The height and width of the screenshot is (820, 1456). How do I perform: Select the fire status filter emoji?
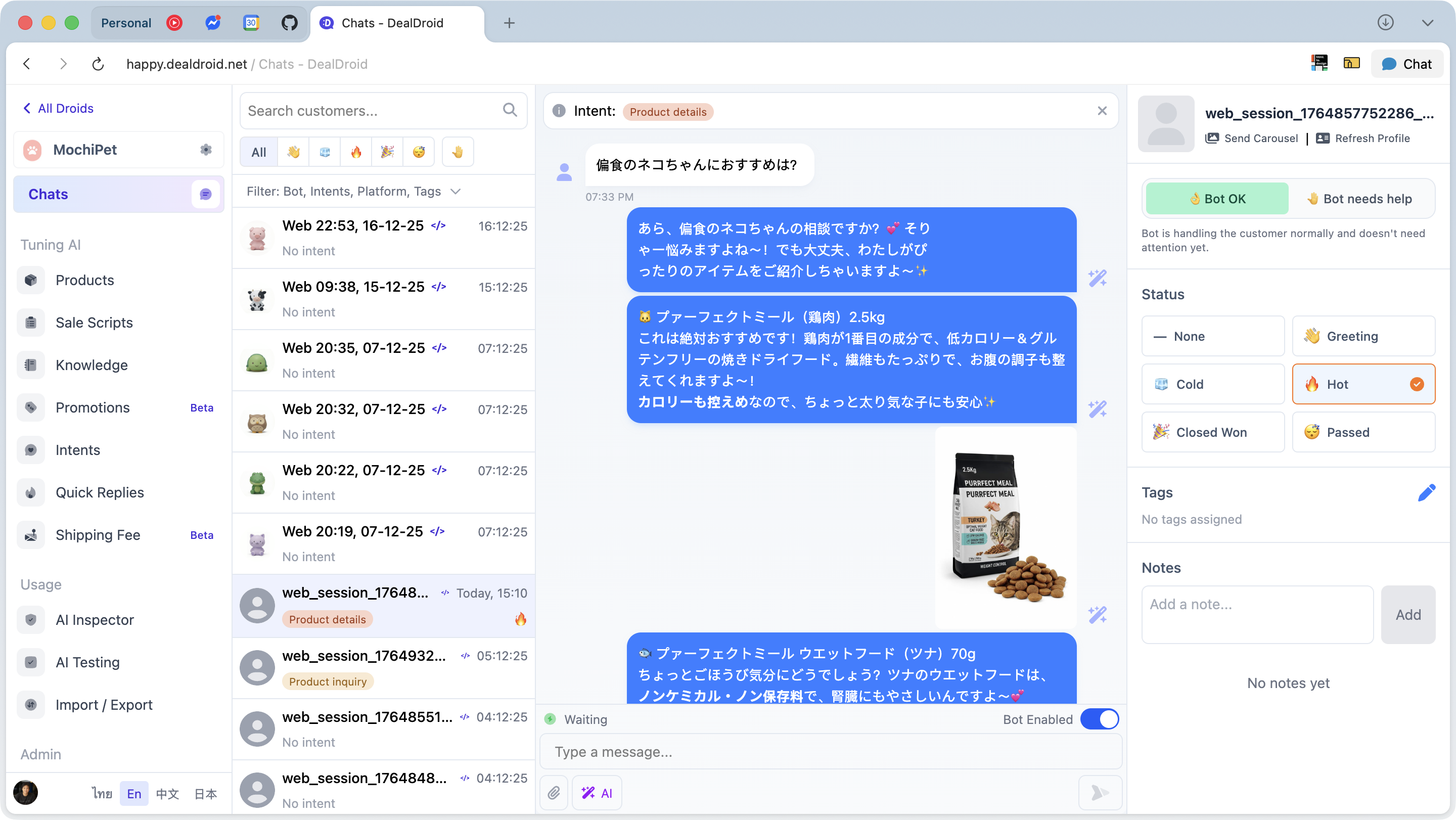pyautogui.click(x=356, y=152)
